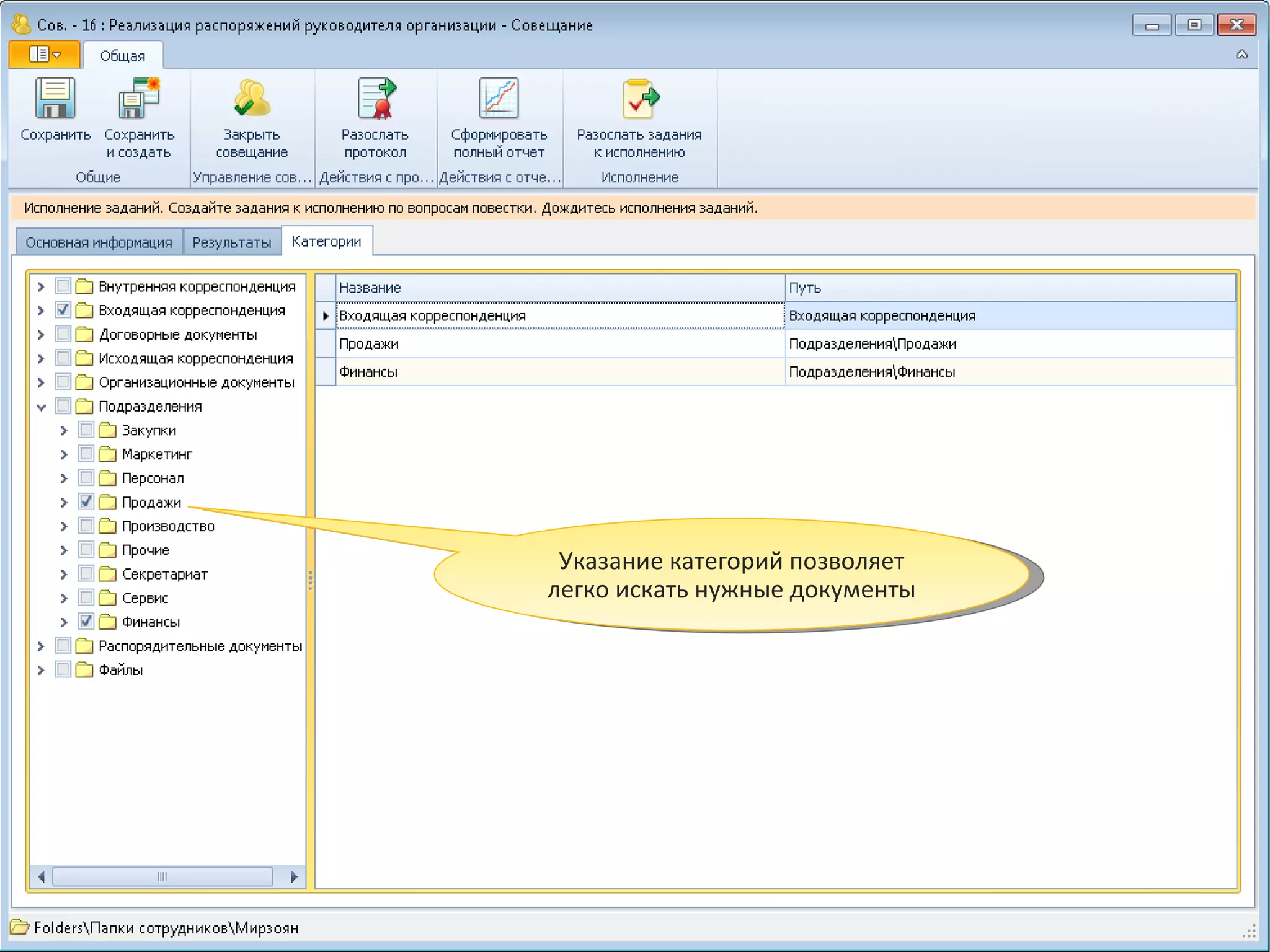This screenshot has height=952, width=1270.
Task: Click Разослать задания к исполнению icon
Action: pos(639,99)
